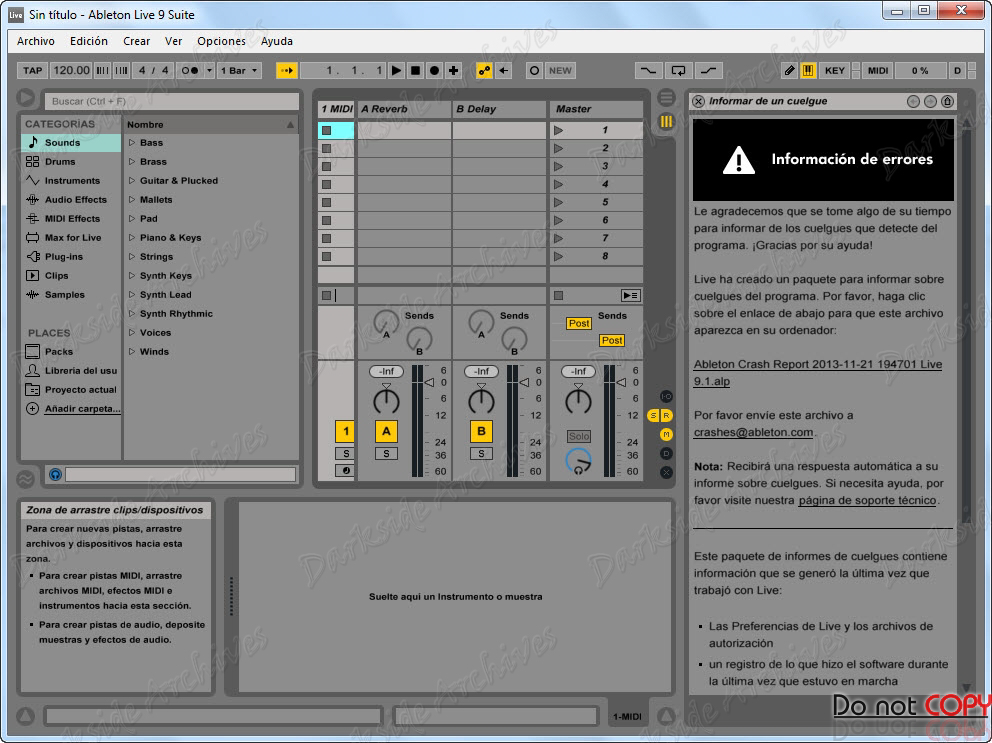Launch Master scene 1
This screenshot has height=743, width=992.
558,130
